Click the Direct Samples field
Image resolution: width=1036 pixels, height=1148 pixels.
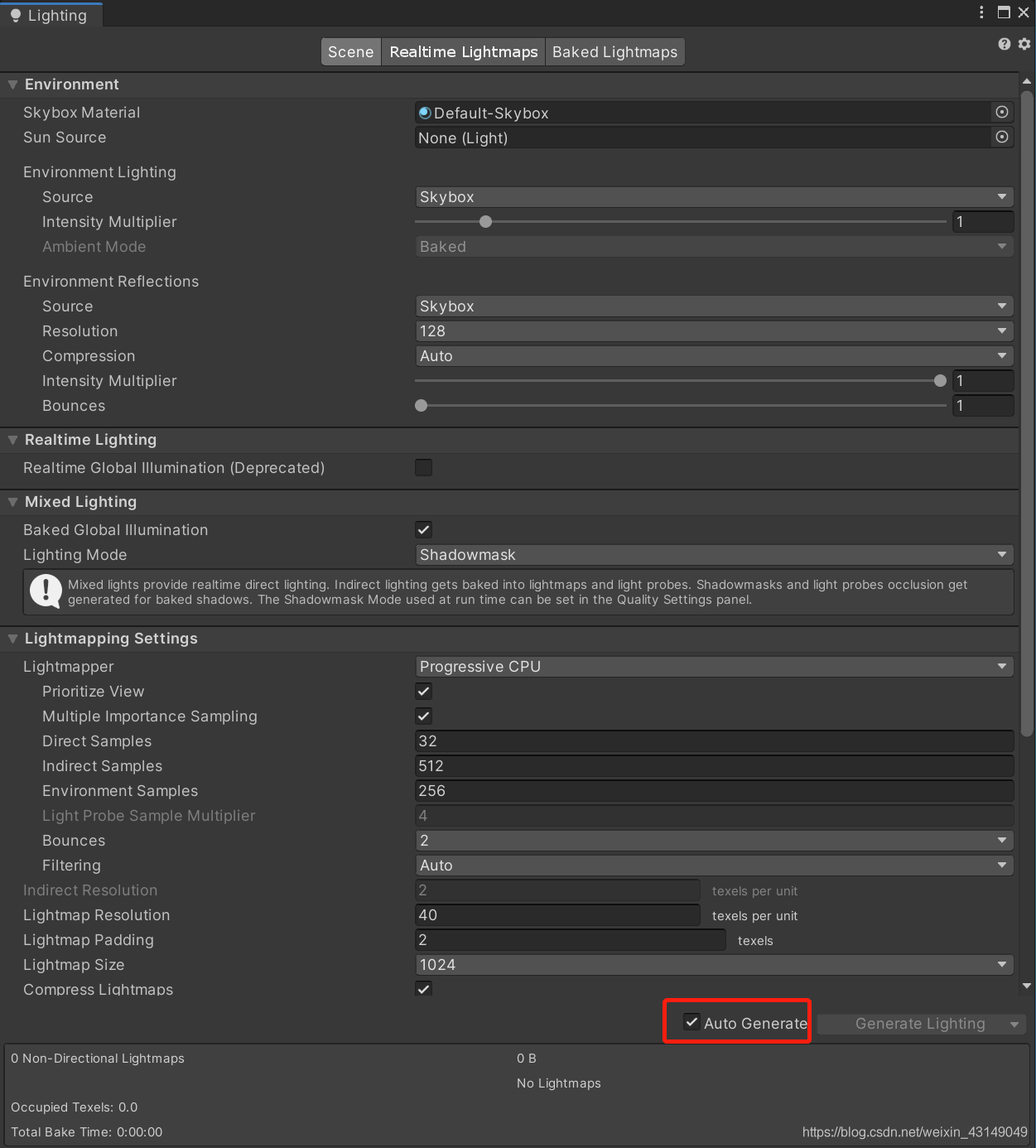pyautogui.click(x=714, y=741)
